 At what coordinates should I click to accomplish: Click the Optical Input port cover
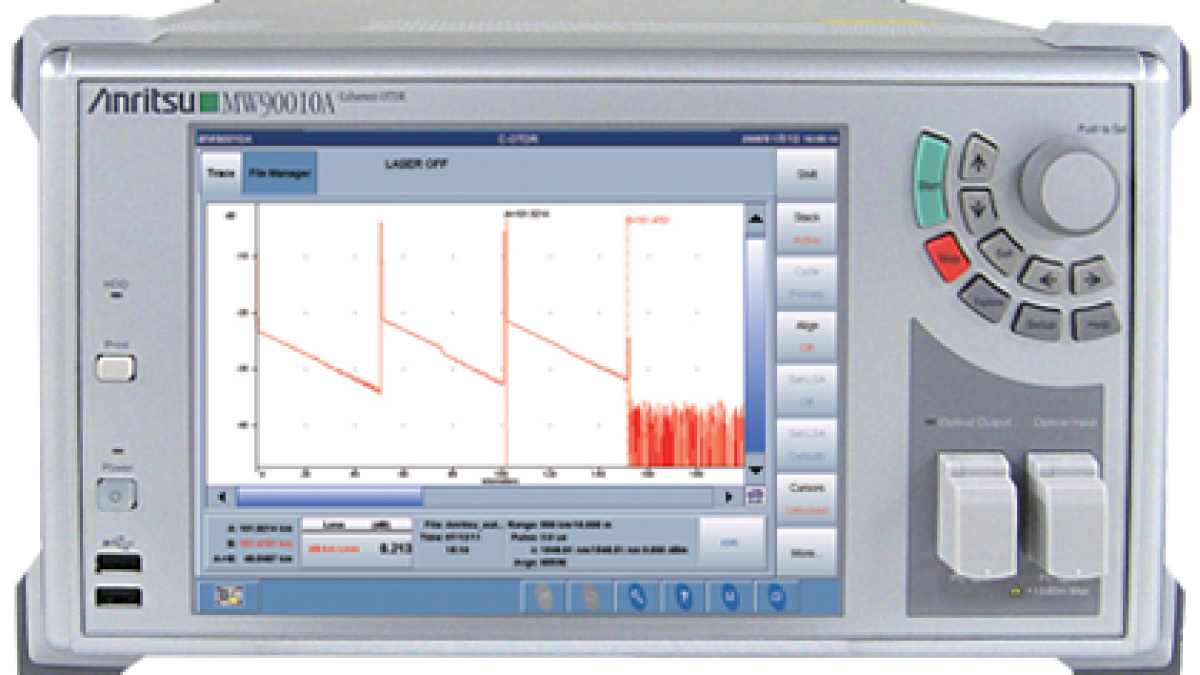point(1066,517)
